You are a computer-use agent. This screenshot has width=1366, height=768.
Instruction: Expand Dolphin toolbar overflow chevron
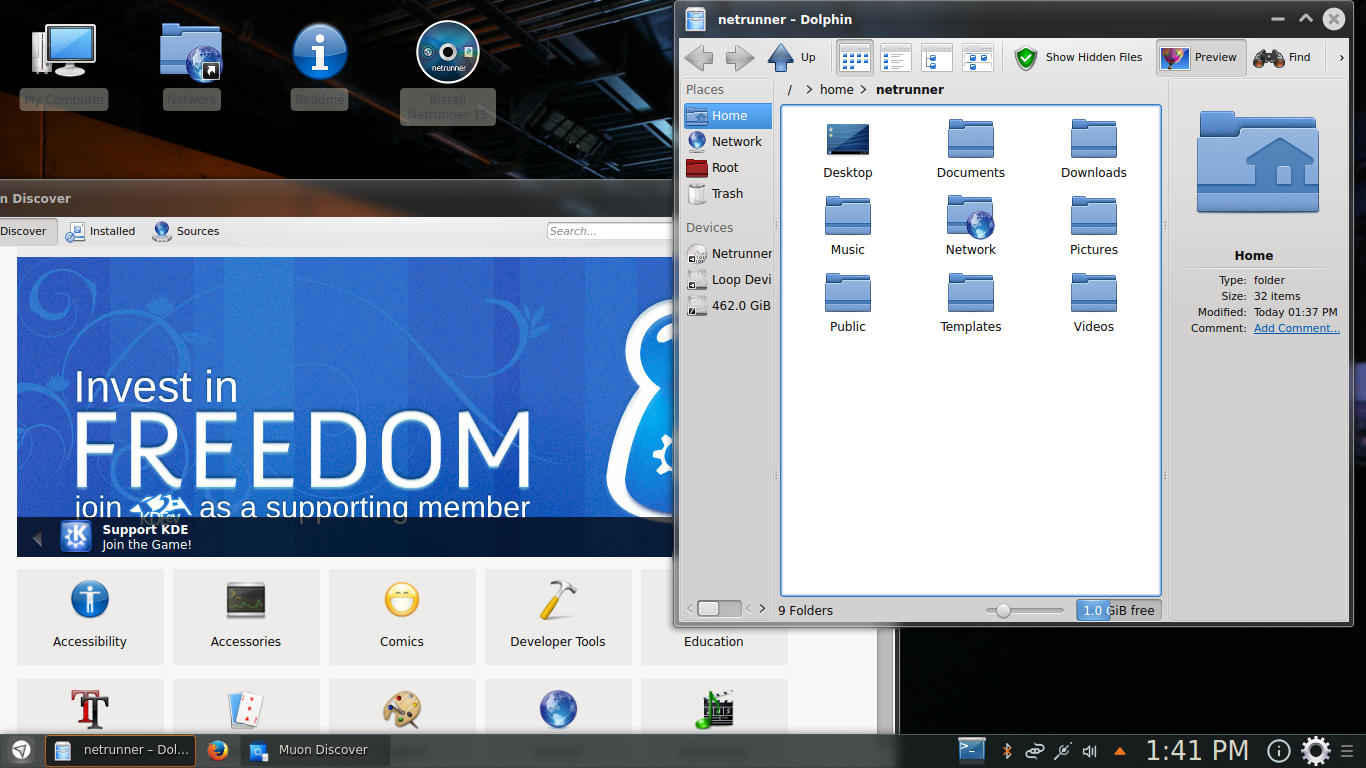(1341, 58)
